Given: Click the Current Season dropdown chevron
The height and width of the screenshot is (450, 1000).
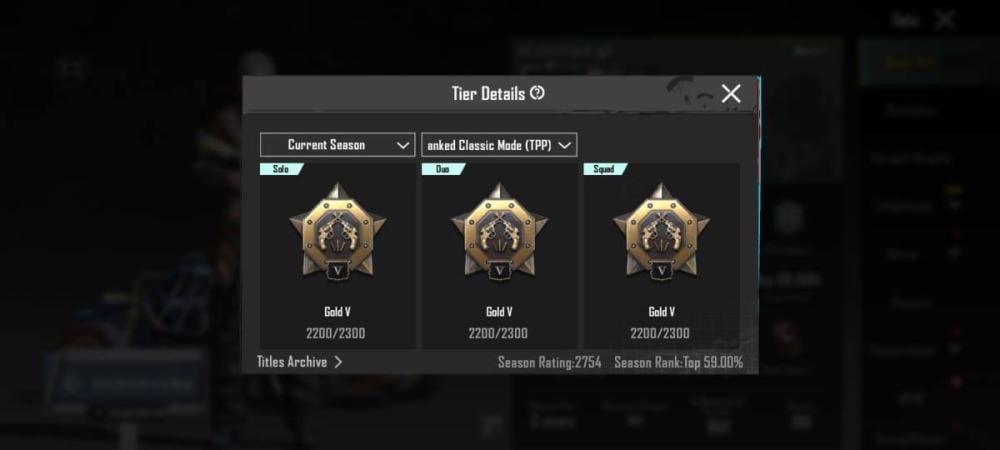Looking at the screenshot, I should [402, 145].
